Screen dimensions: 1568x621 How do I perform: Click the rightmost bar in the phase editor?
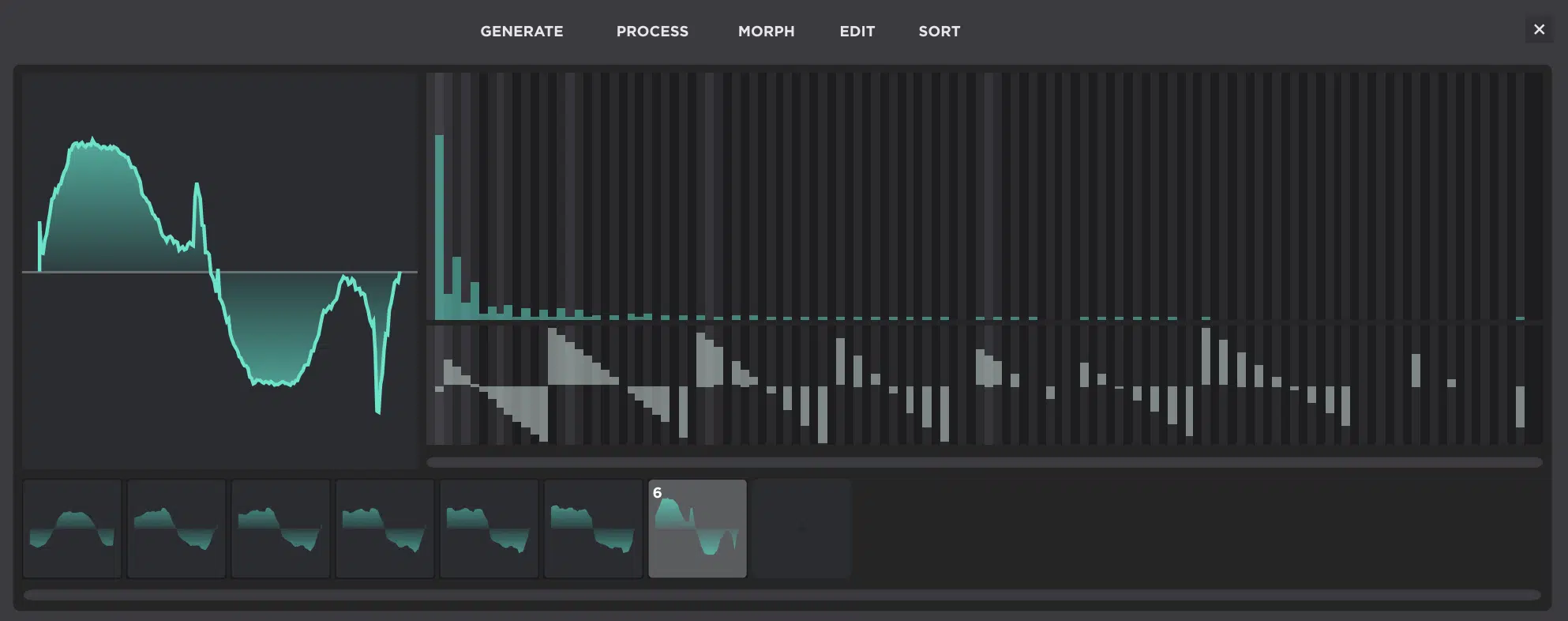(x=1520, y=406)
